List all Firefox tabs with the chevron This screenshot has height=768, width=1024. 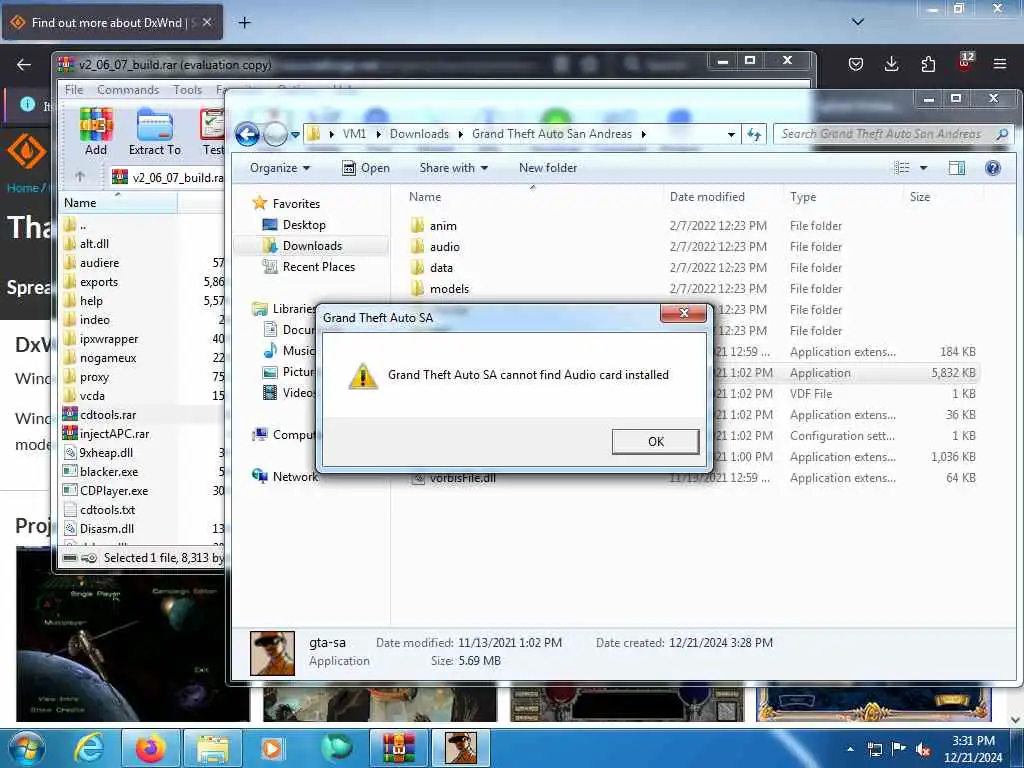click(x=857, y=22)
